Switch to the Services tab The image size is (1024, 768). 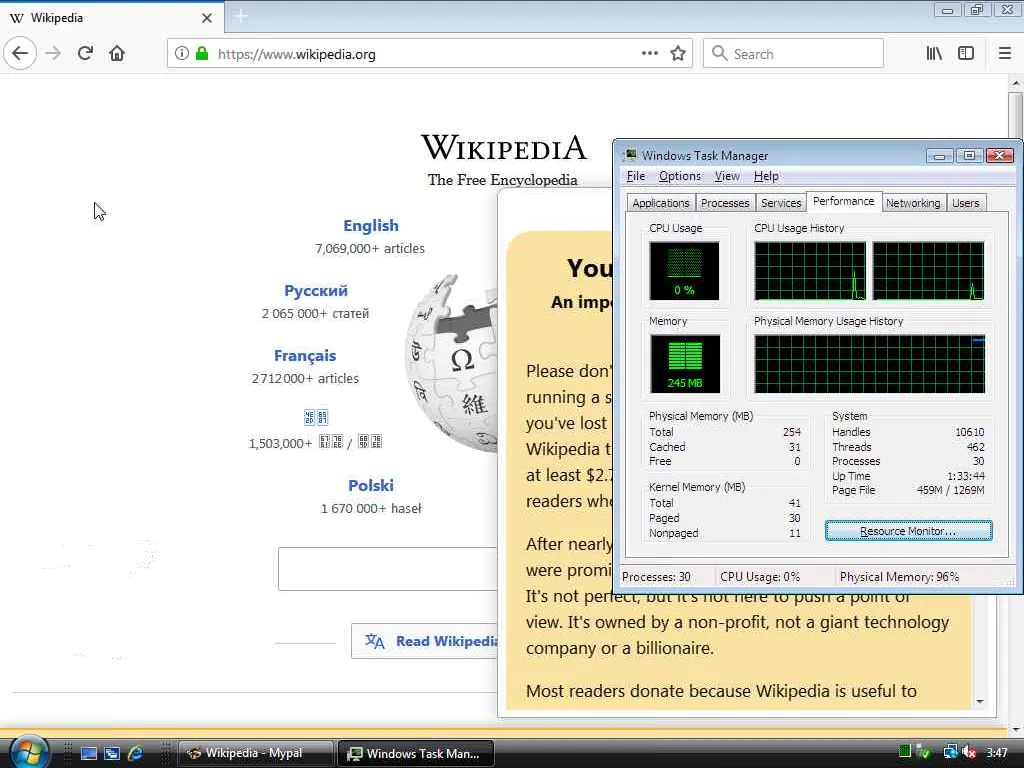[781, 203]
